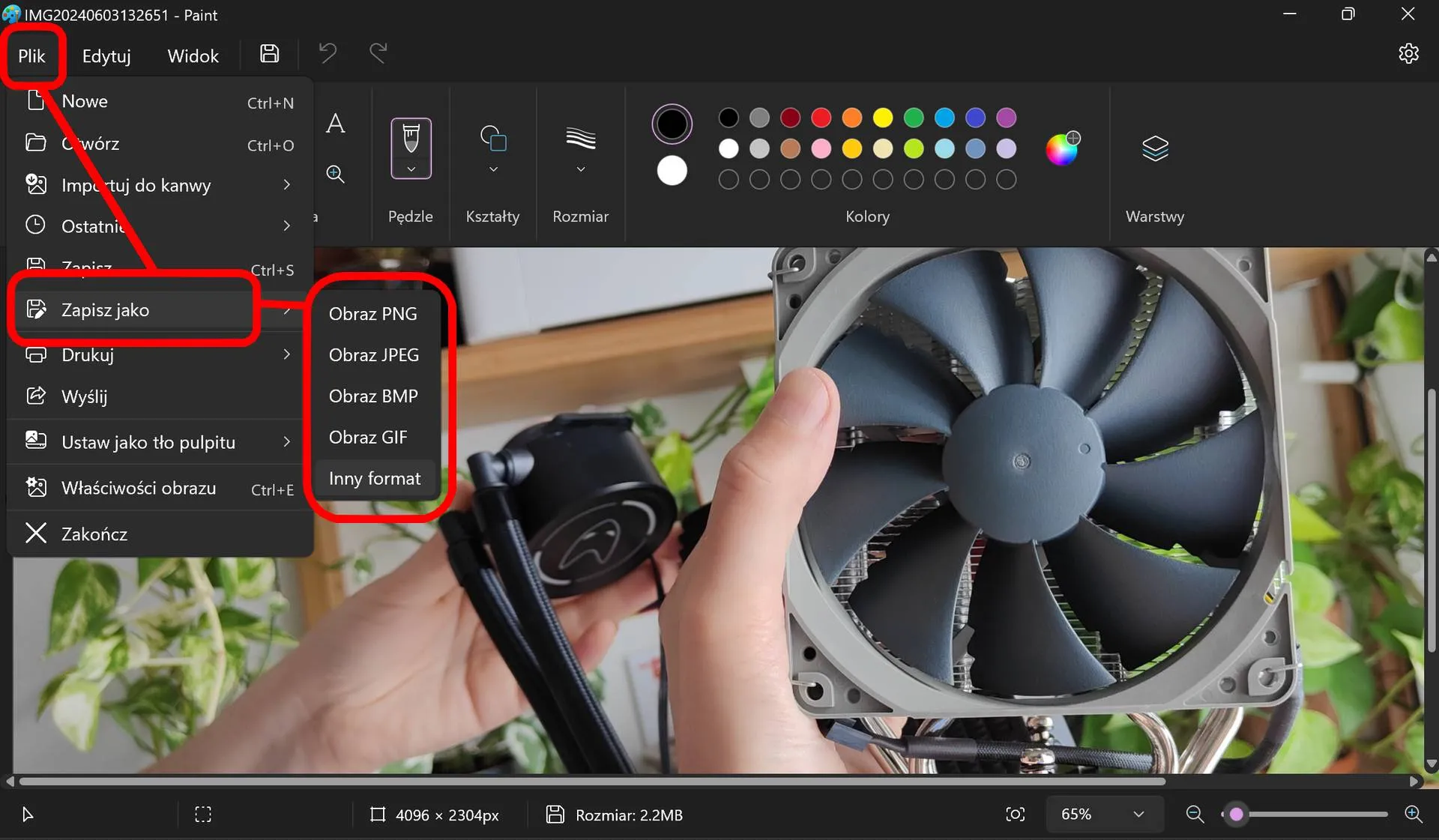Open the Shapes tool icon
Viewport: 1439px width, 840px height.
pos(493,139)
